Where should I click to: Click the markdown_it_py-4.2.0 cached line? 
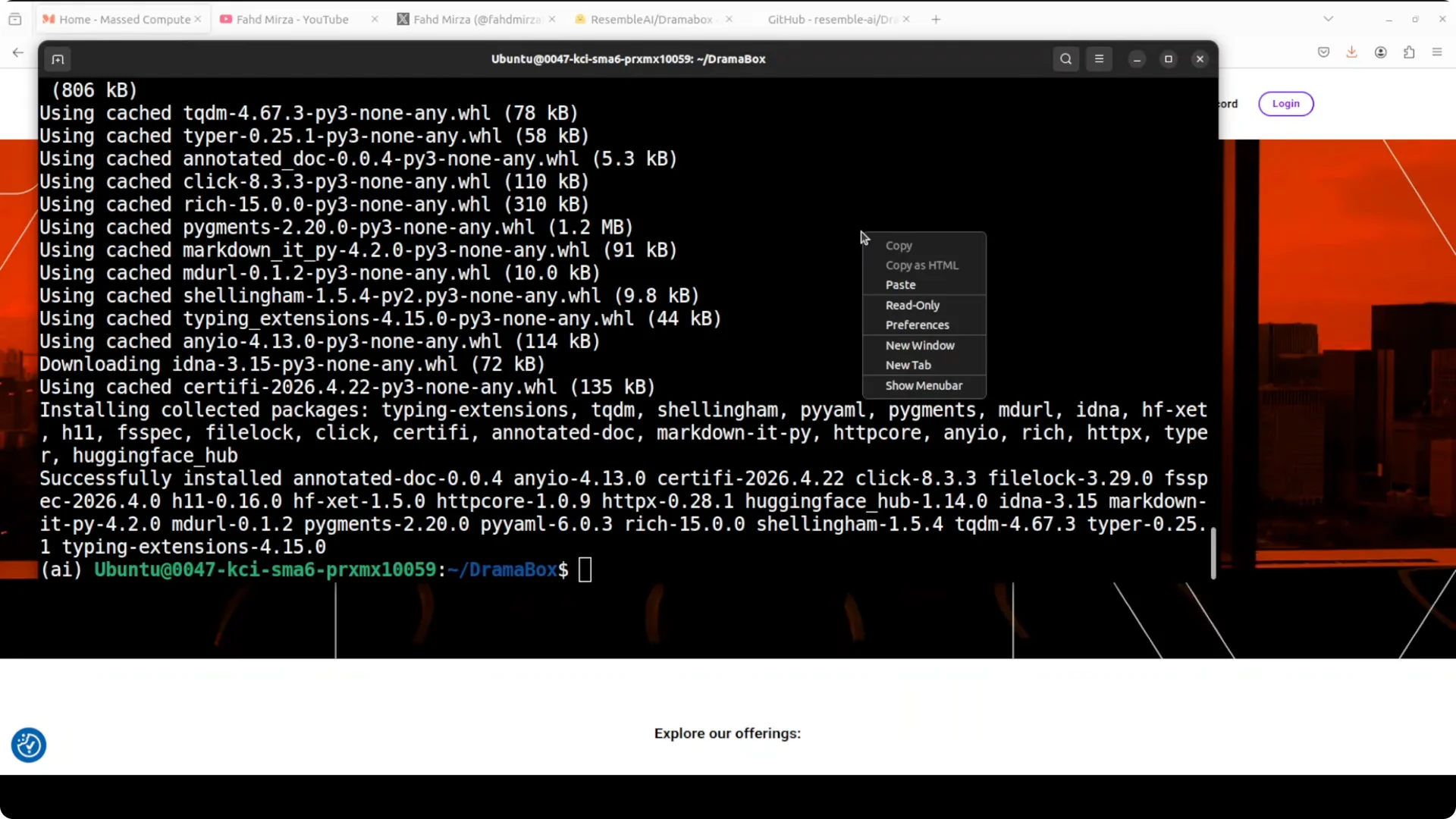358,250
